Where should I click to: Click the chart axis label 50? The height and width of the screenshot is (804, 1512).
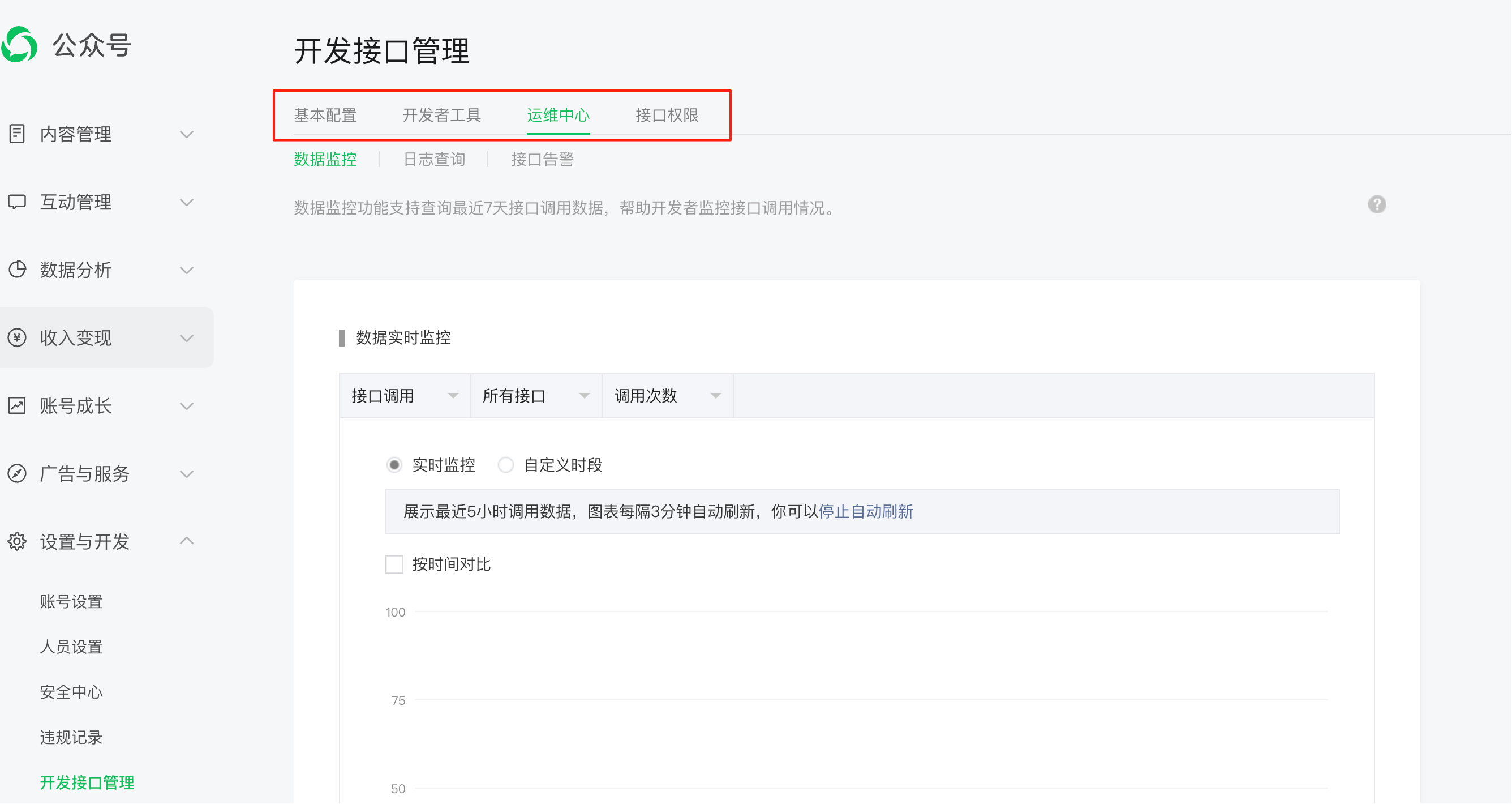point(398,789)
